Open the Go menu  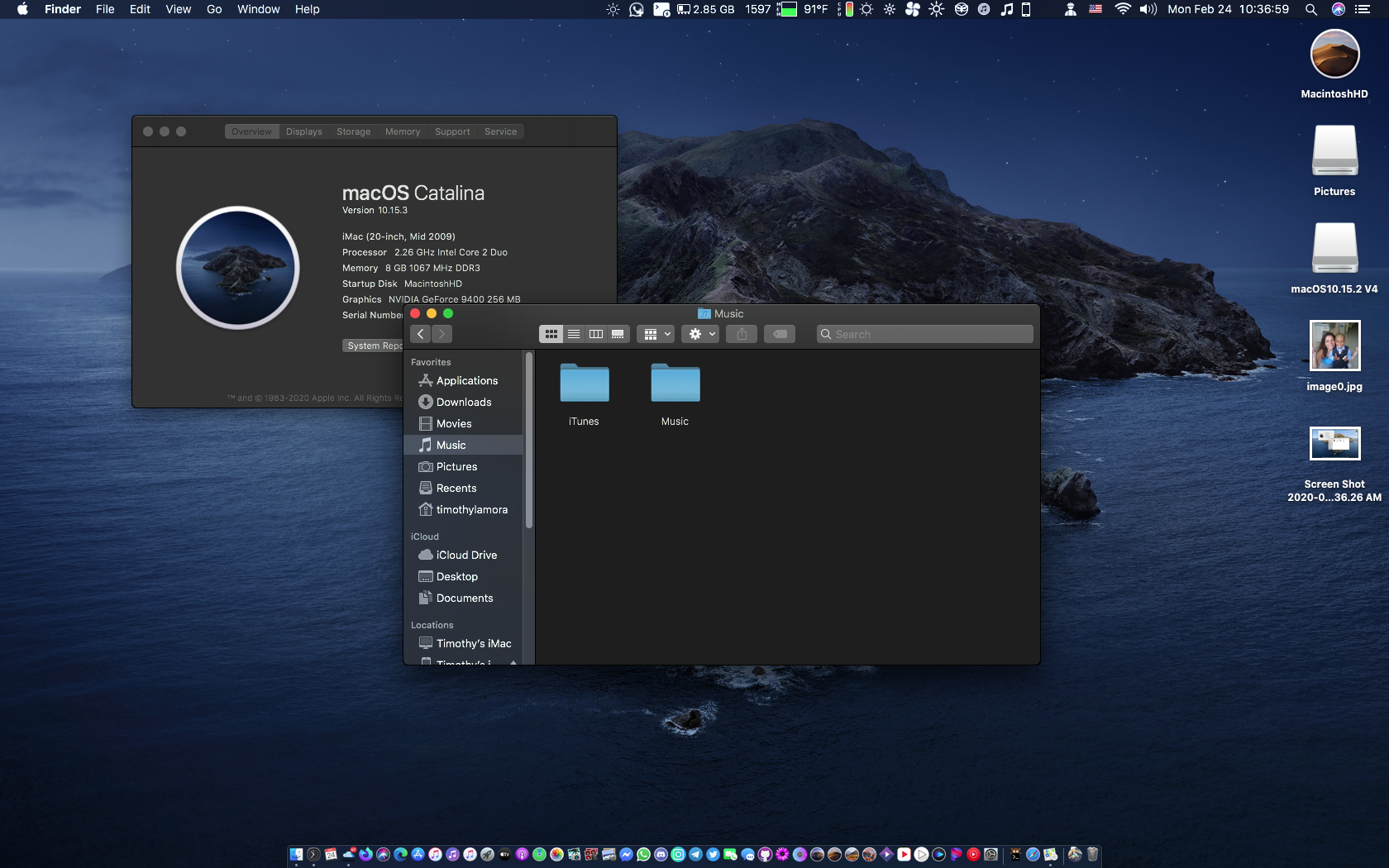[x=214, y=9]
